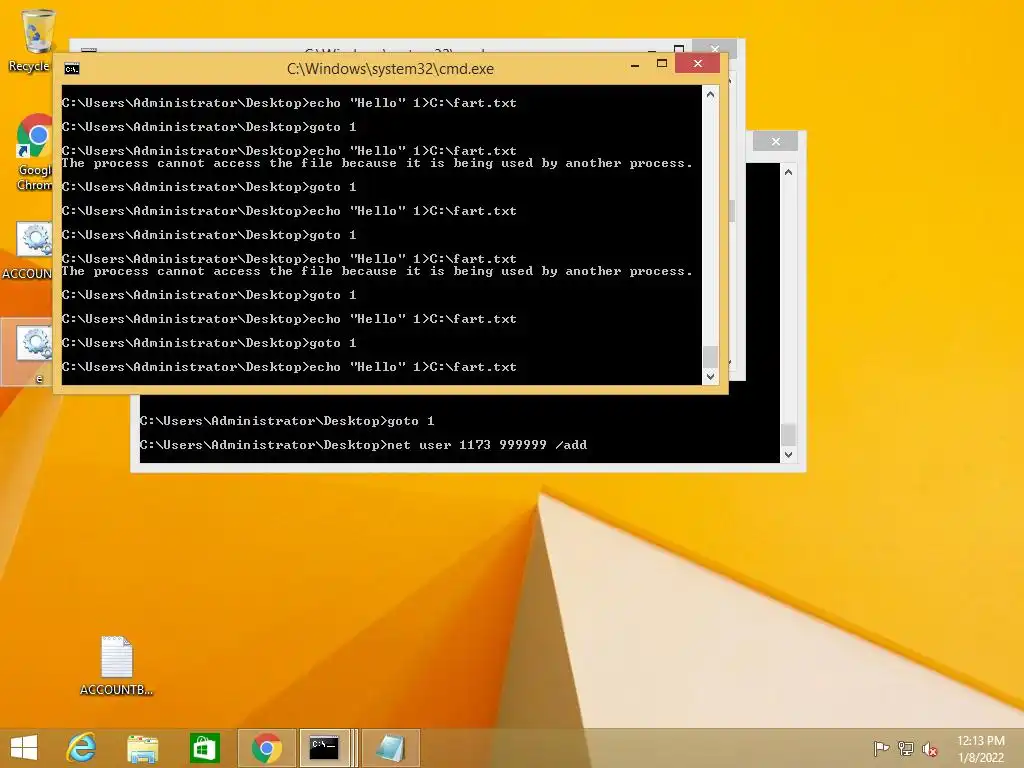Close the background cmd window on the right

[x=775, y=141]
